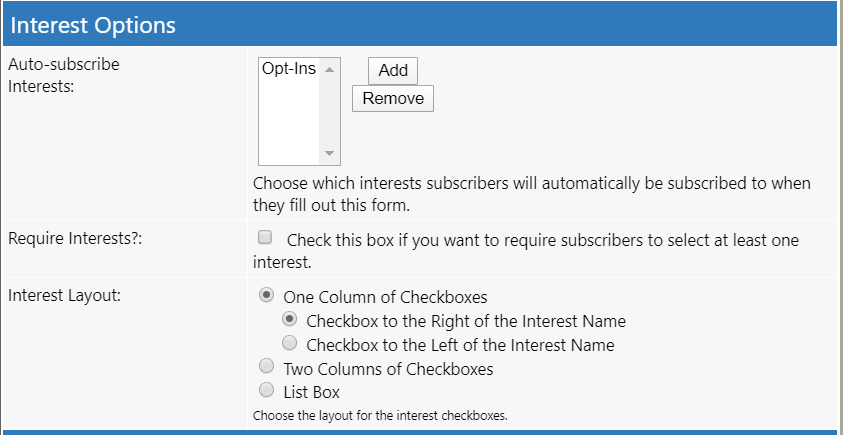Click 'Checkbox to the Left of the Interest Name' text

pyautogui.click(x=460, y=345)
